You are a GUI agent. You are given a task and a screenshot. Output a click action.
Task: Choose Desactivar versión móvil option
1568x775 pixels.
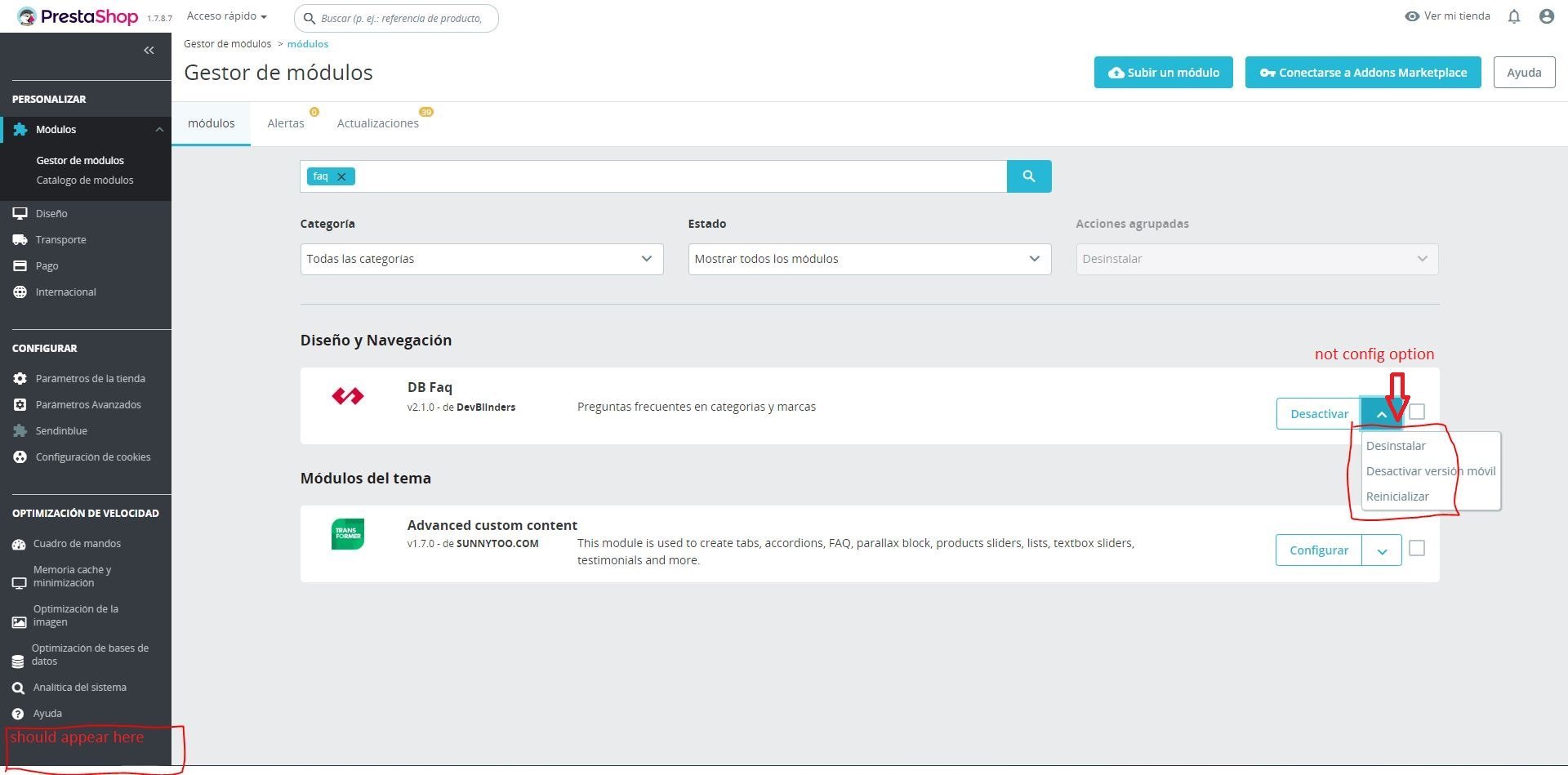pyautogui.click(x=1431, y=471)
